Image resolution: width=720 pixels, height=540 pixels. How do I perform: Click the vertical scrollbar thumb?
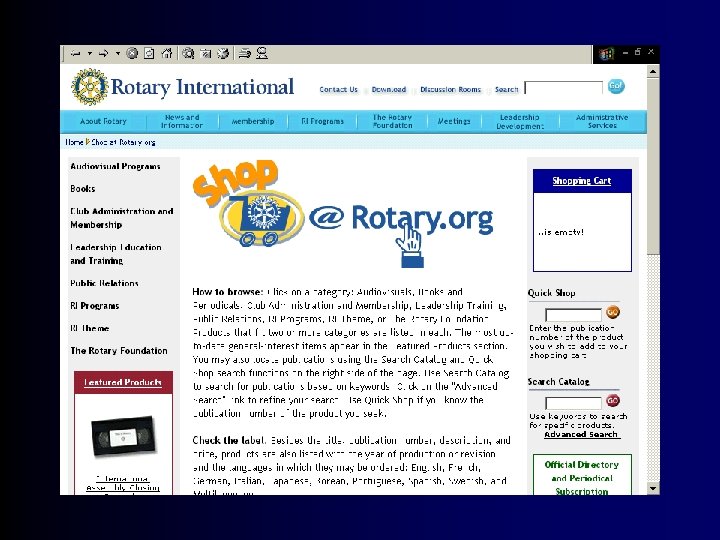click(653, 165)
